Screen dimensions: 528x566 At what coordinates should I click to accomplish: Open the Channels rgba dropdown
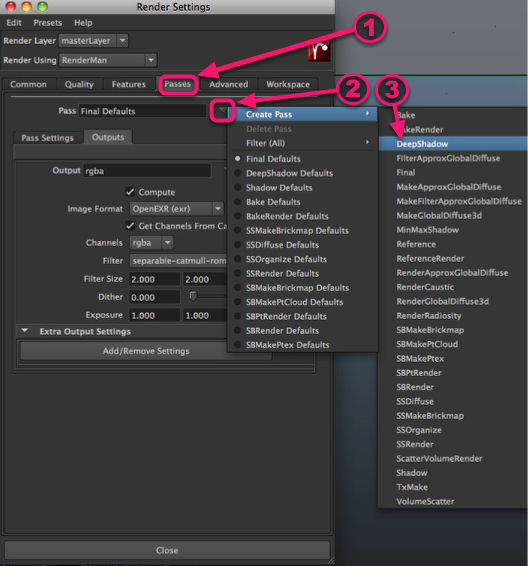(151, 243)
